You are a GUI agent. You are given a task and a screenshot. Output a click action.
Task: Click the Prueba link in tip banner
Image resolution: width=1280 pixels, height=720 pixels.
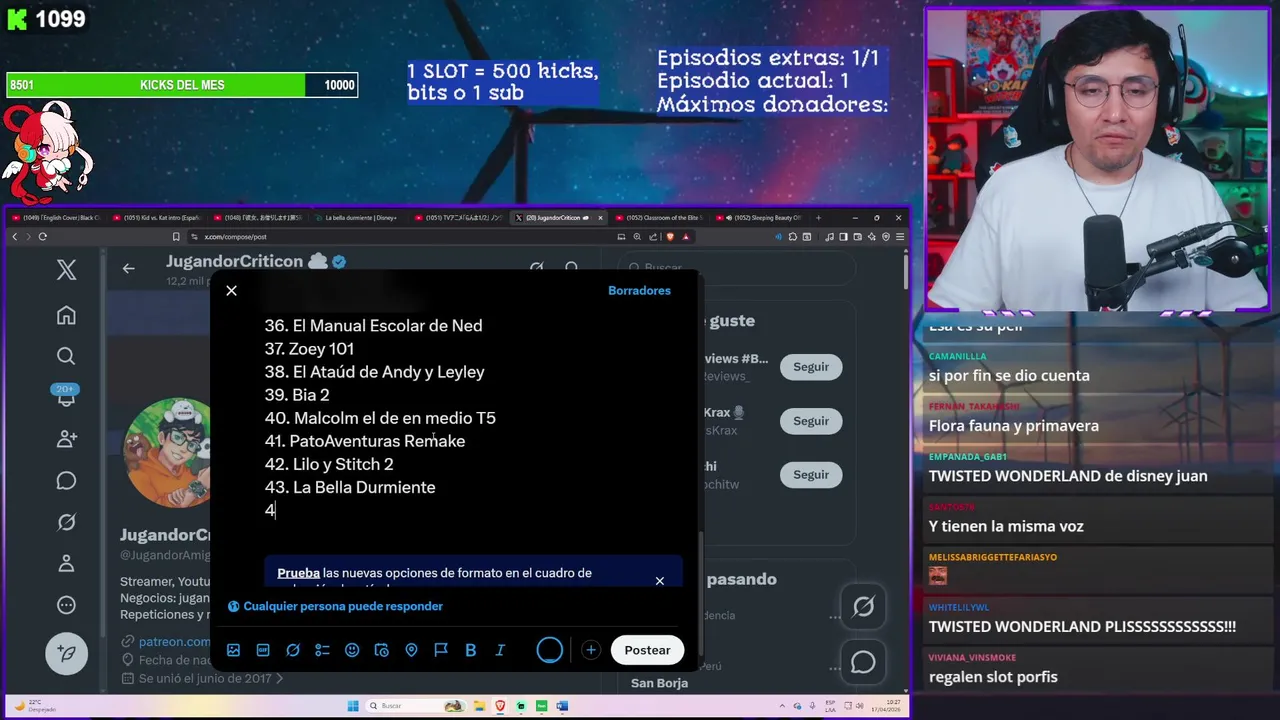298,573
